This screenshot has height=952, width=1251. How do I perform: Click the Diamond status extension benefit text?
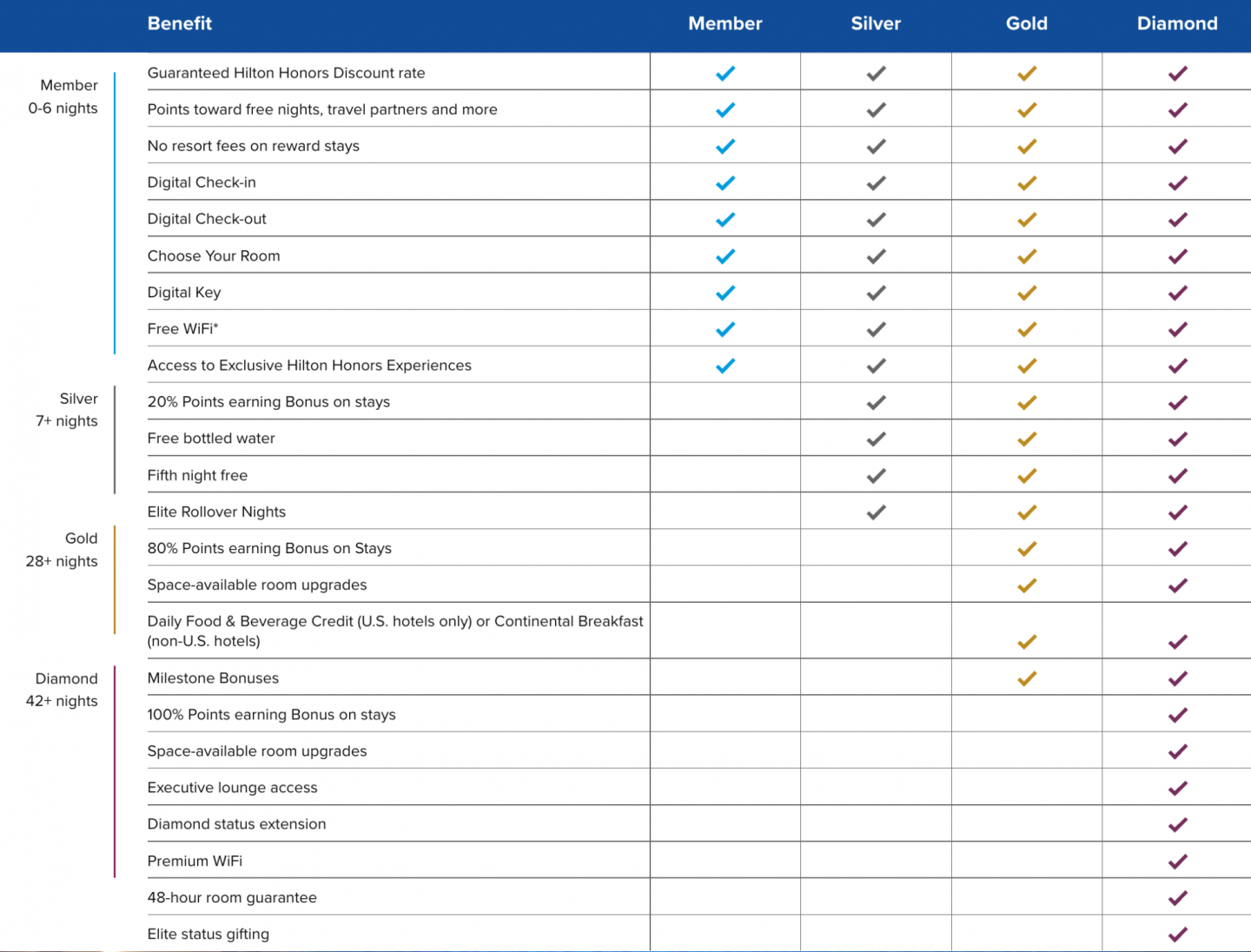click(x=236, y=824)
